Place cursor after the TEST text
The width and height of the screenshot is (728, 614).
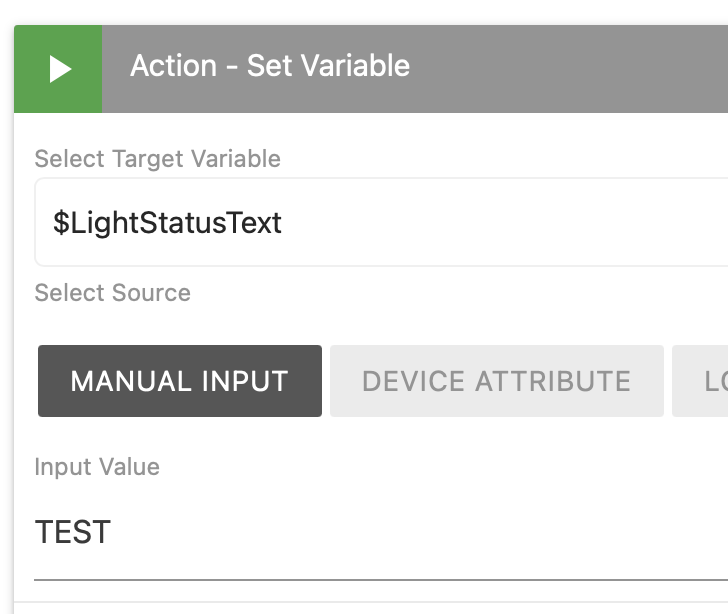coord(113,533)
